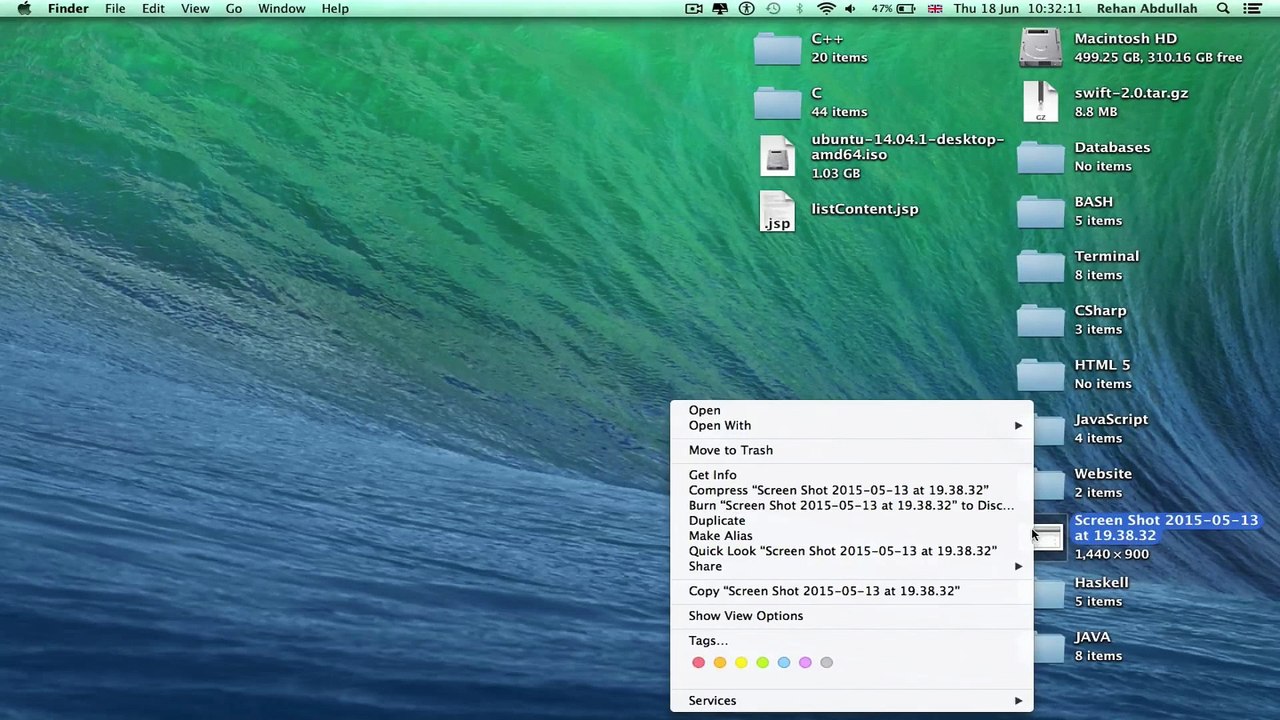Open the File menu
This screenshot has height=720, width=1280.
[x=115, y=9]
